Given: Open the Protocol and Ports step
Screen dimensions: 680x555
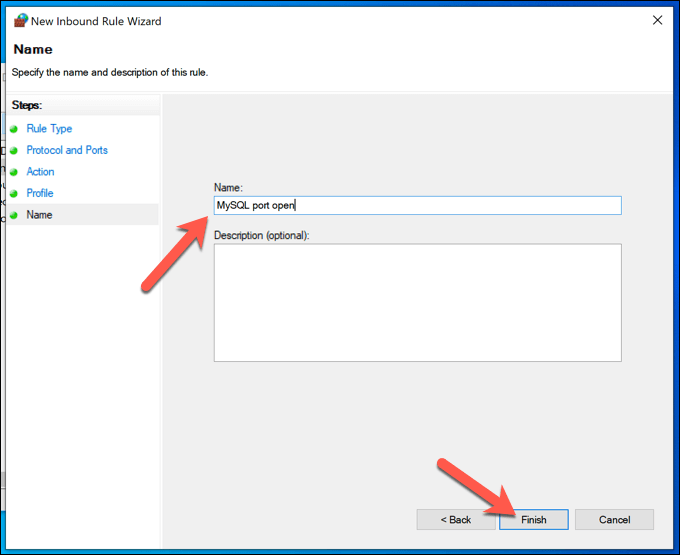Looking at the screenshot, I should [x=67, y=150].
